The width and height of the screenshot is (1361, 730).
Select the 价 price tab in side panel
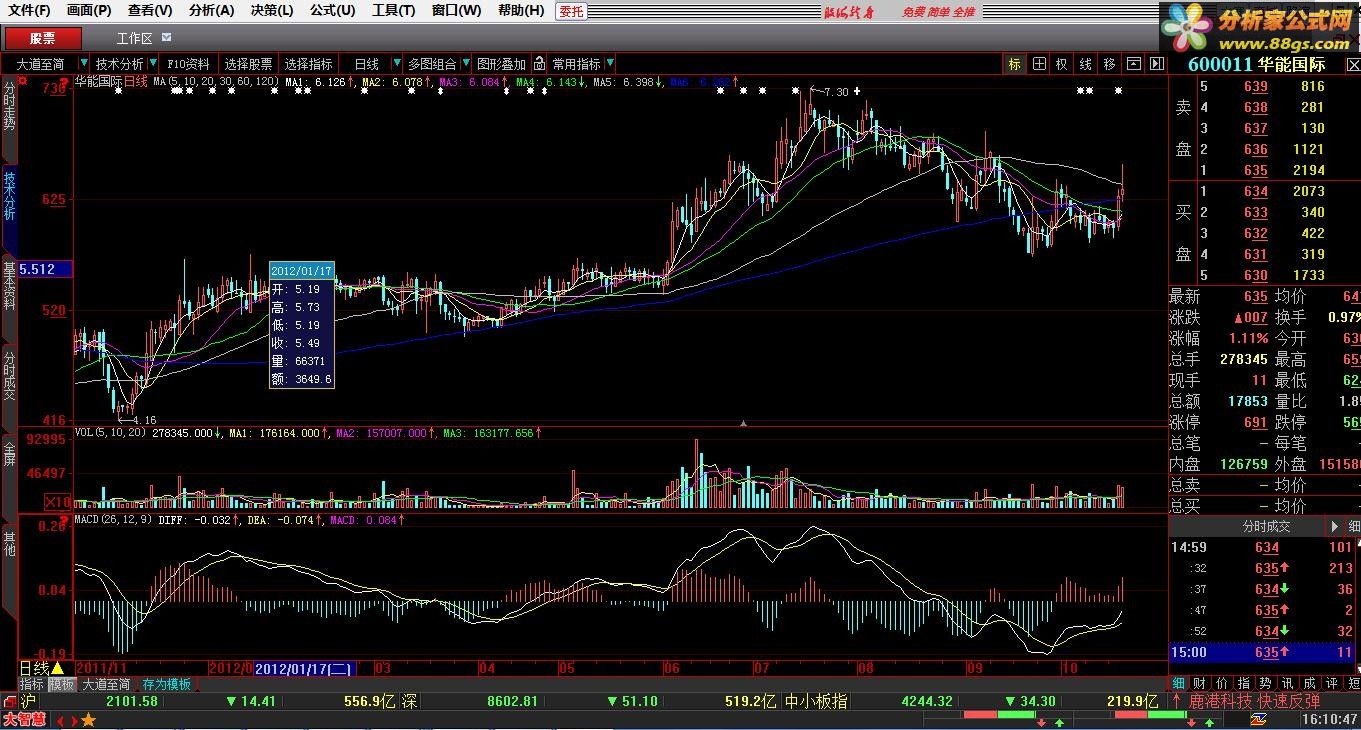1221,684
